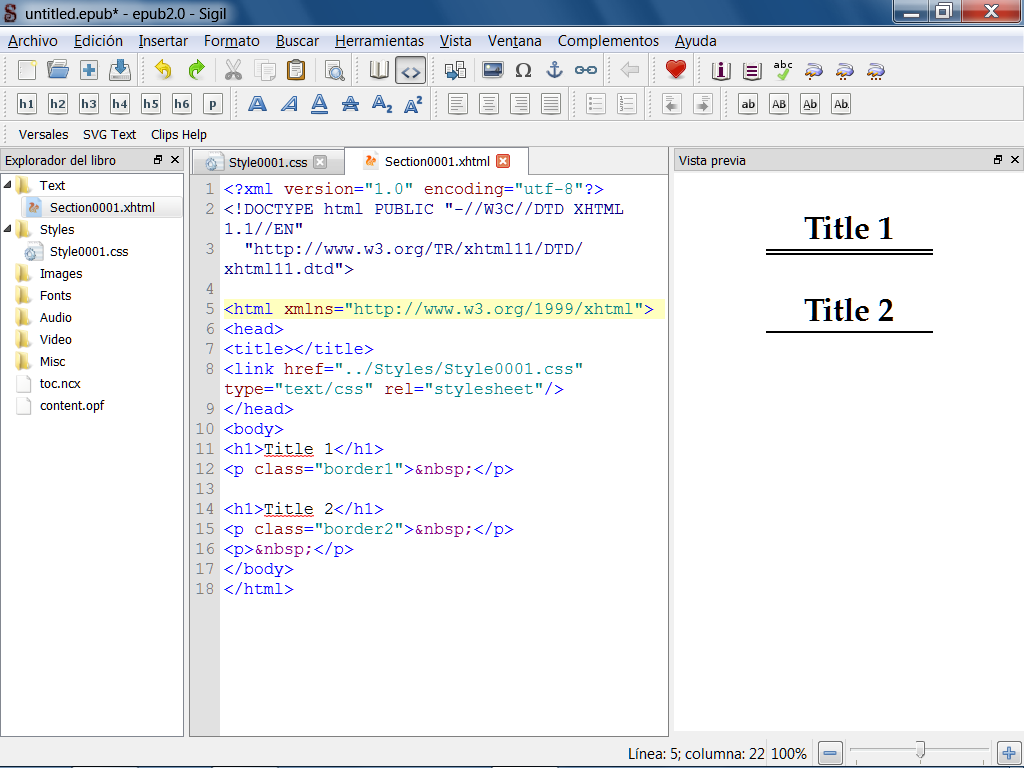Switch to the Style0001.css tab

click(x=267, y=162)
